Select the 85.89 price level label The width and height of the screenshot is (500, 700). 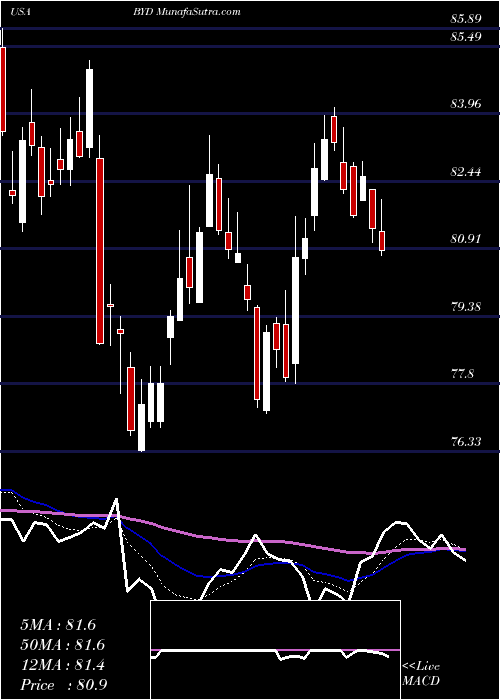[x=466, y=19]
